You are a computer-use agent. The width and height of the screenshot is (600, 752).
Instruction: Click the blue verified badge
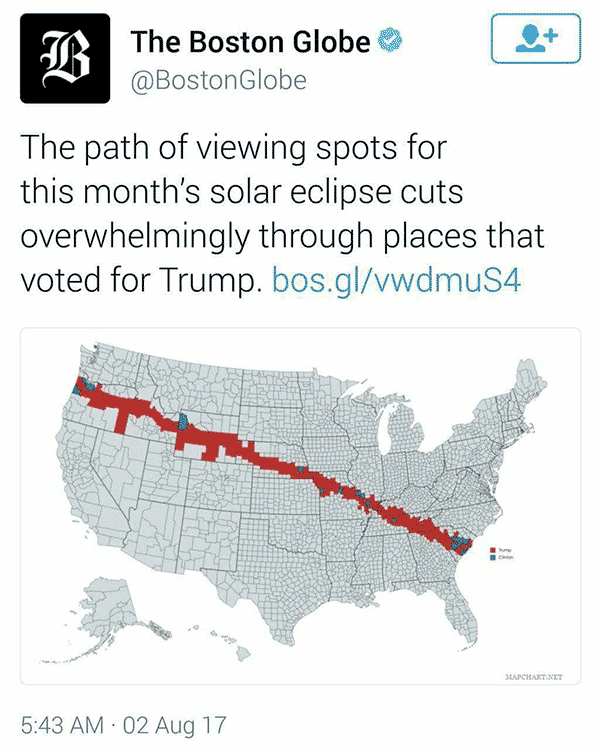[390, 41]
